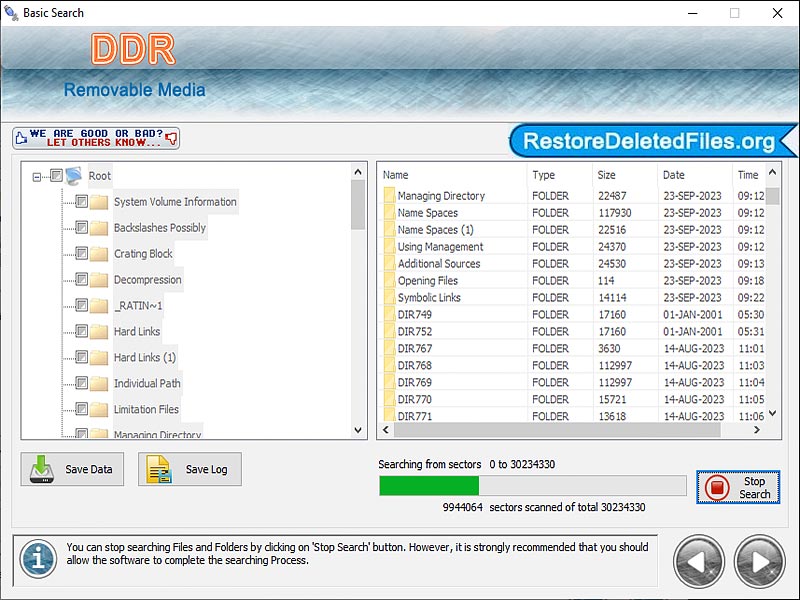
Task: Collapse the Root node using its minus box
Action: [x=34, y=175]
